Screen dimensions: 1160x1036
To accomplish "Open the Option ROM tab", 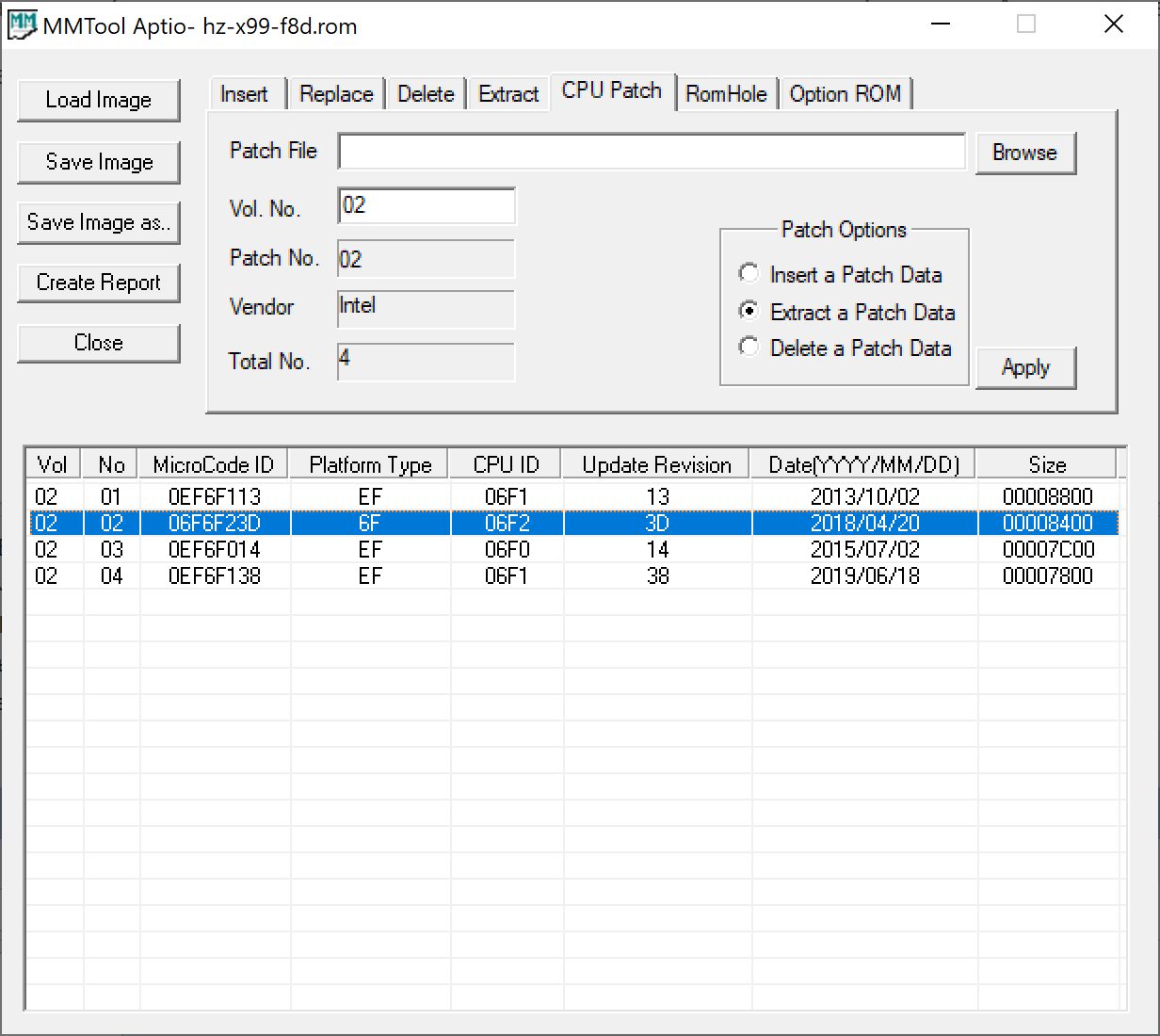I will point(846,94).
